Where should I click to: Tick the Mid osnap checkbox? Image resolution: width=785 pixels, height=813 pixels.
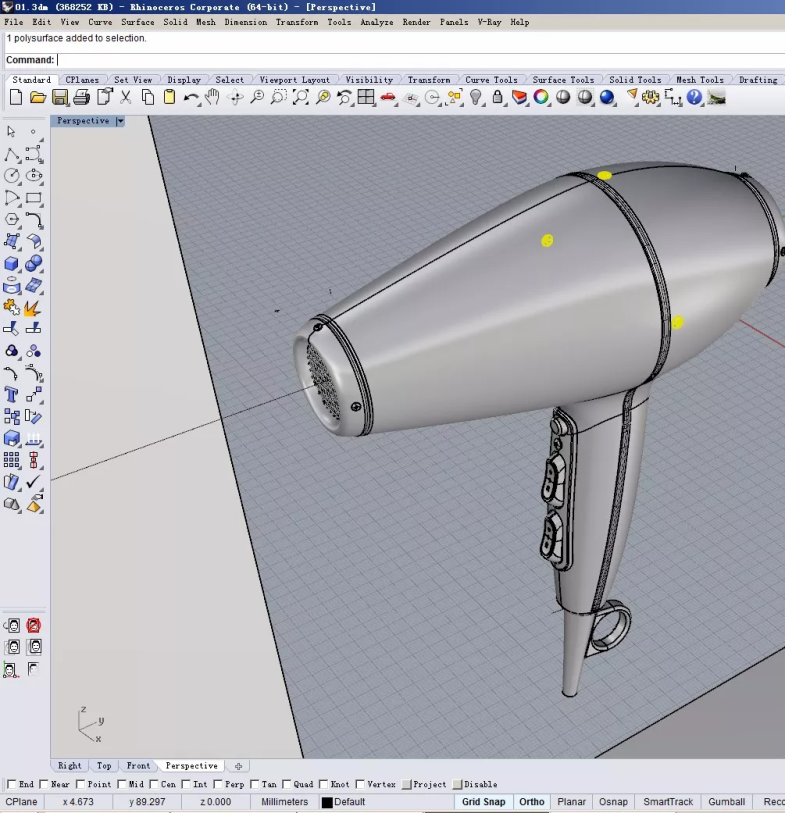[123, 784]
